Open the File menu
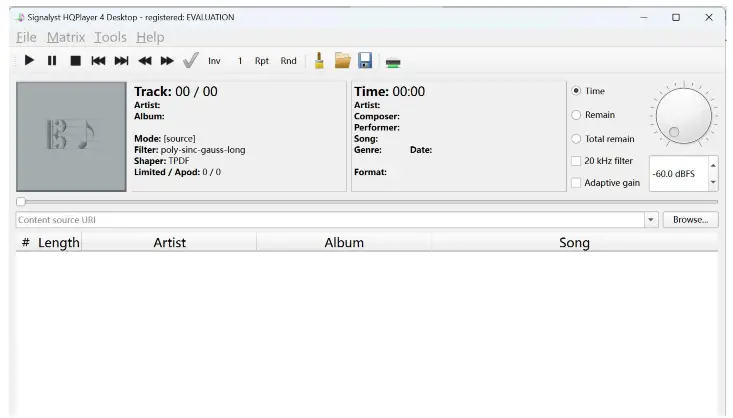 pos(26,37)
